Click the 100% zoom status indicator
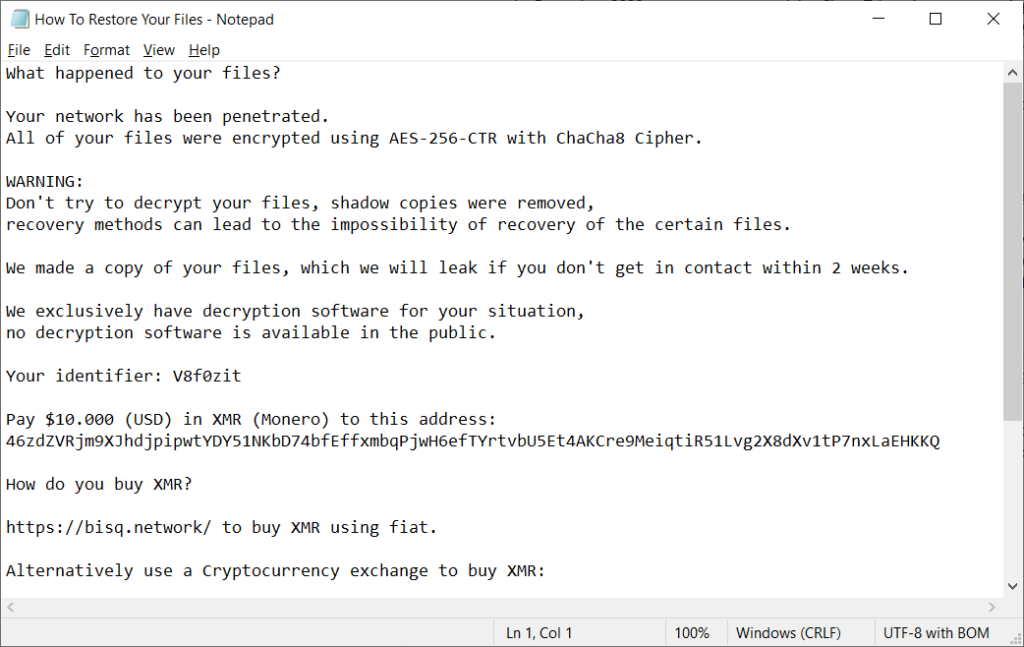The image size is (1024, 647). tap(692, 633)
